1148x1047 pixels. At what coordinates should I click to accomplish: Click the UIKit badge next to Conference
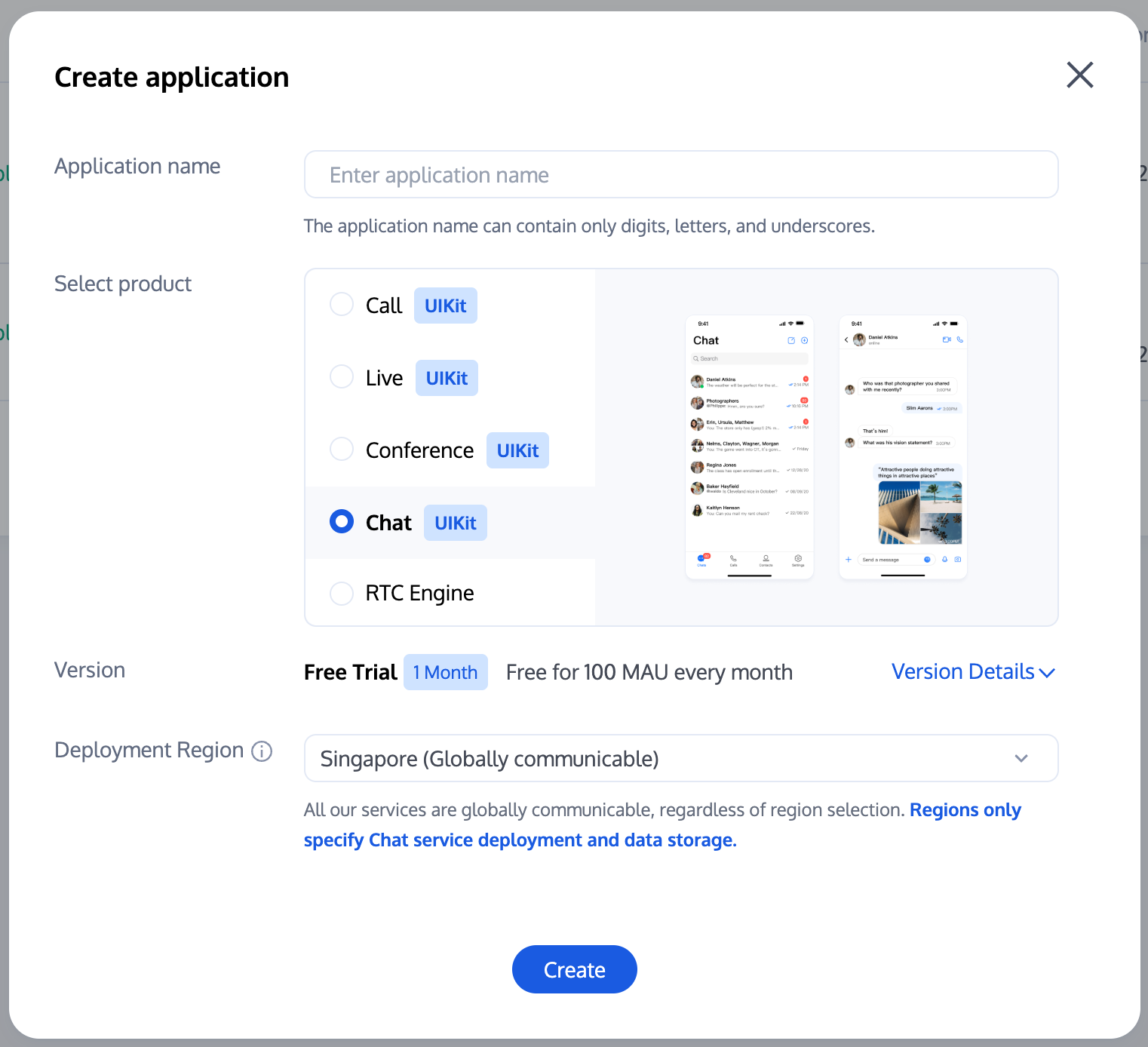click(517, 450)
